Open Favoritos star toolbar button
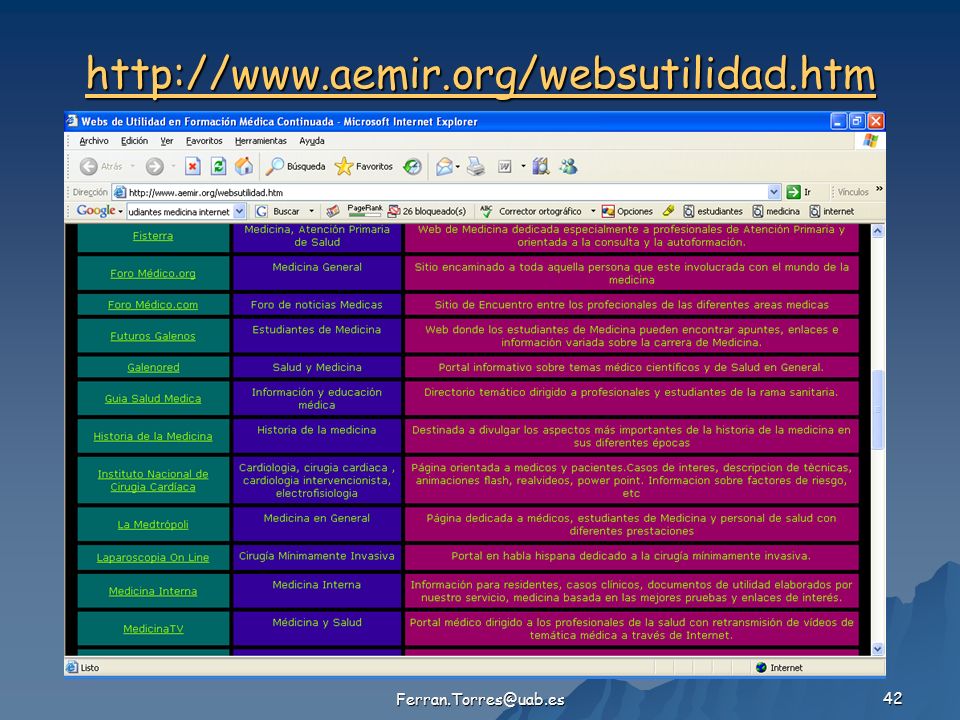 coord(364,166)
